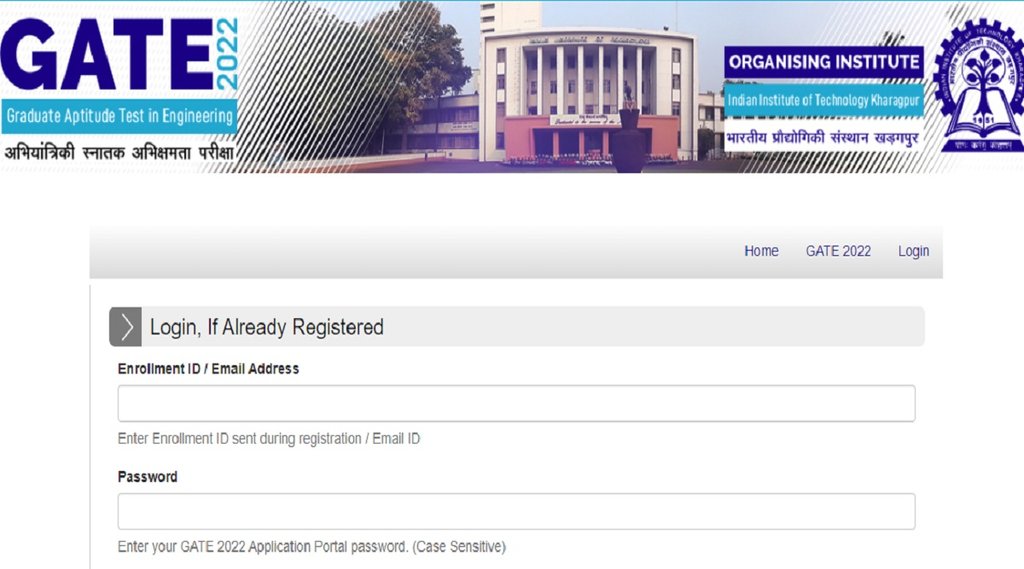Viewport: 1024px width, 569px height.
Task: Click the "Login, If Already Registered" heading
Action: pyautogui.click(x=267, y=327)
